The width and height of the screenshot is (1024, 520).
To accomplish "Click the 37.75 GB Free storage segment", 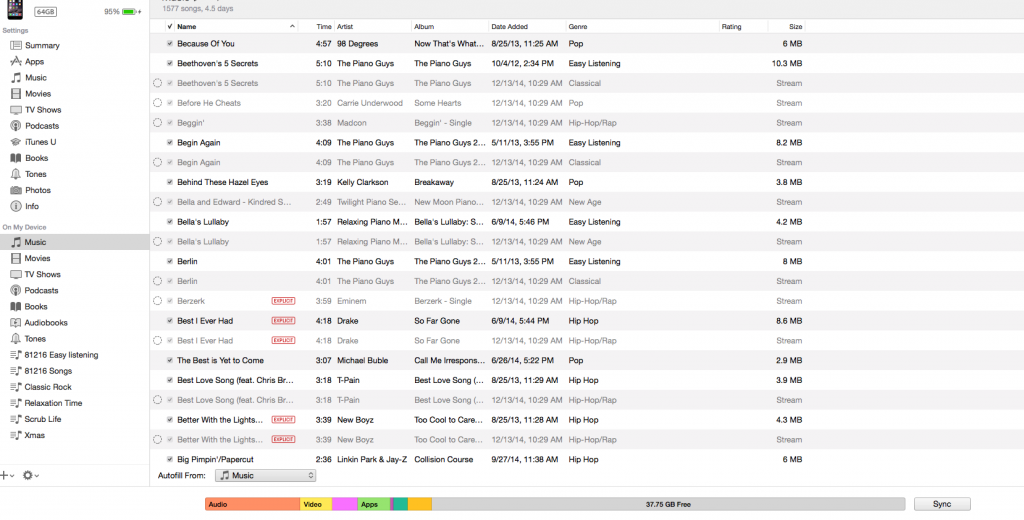I will click(x=668, y=504).
